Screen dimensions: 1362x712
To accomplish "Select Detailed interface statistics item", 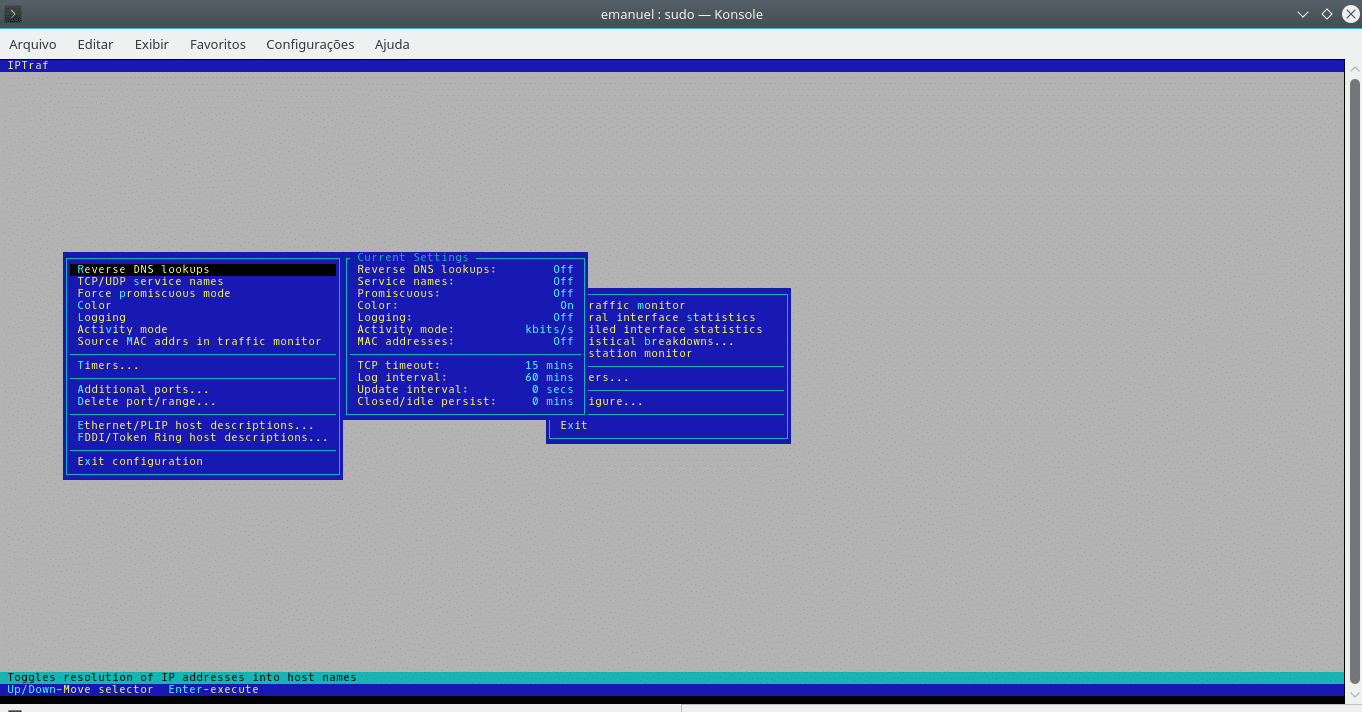I will (675, 329).
